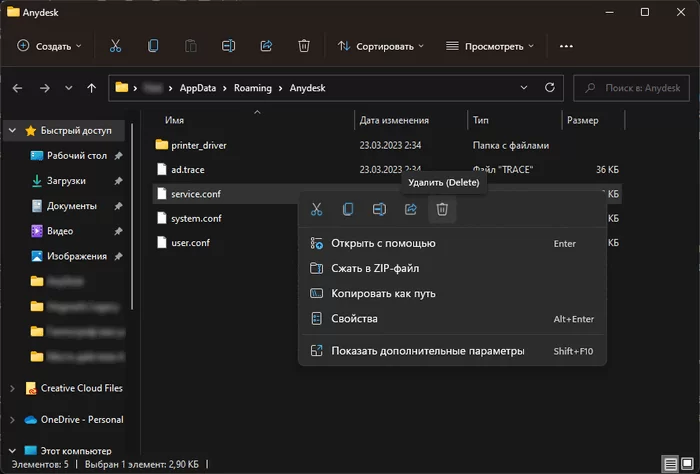
Task: Click the Copy icon in context menu
Action: coord(348,209)
